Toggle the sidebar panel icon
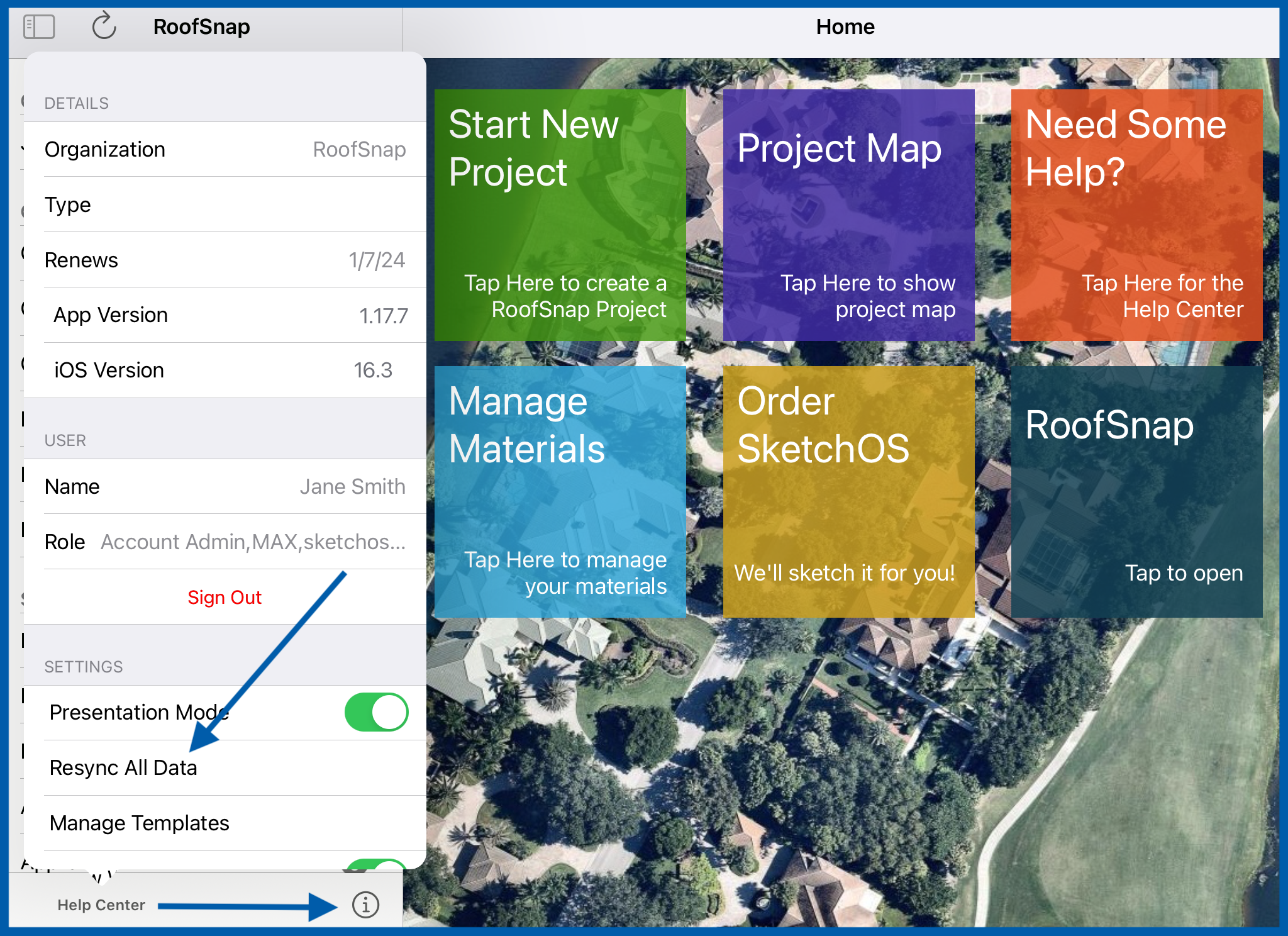This screenshot has height=936, width=1288. 39,27
